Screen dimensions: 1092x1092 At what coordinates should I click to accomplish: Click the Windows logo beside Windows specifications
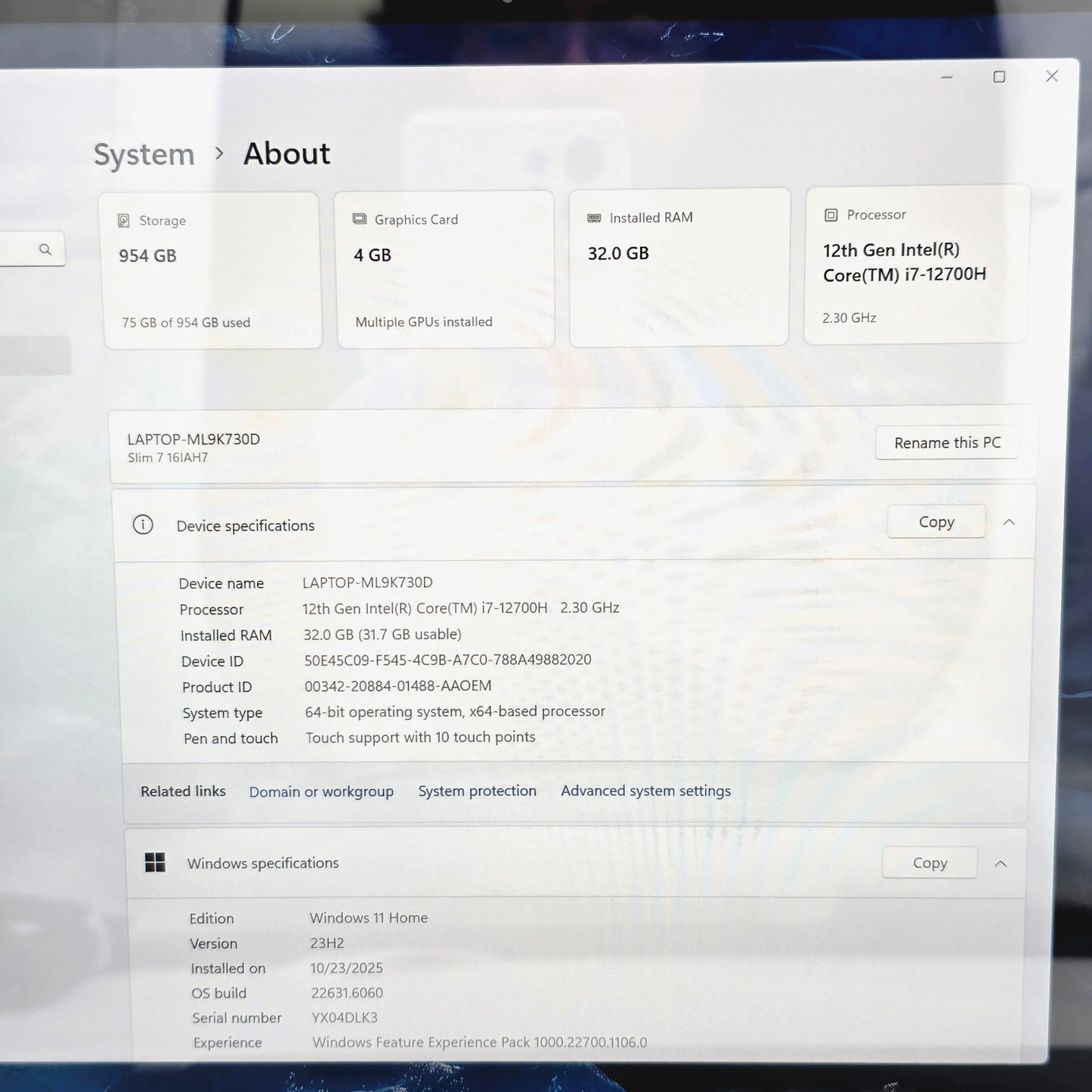[x=155, y=862]
